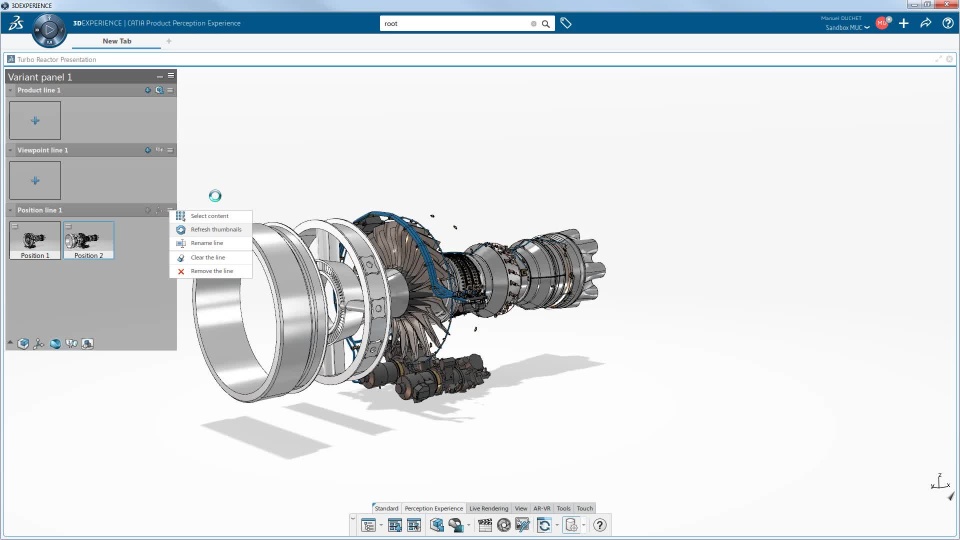Click the sphere material toolbar icon
Image resolution: width=960 pixels, height=540 pixels.
456,525
